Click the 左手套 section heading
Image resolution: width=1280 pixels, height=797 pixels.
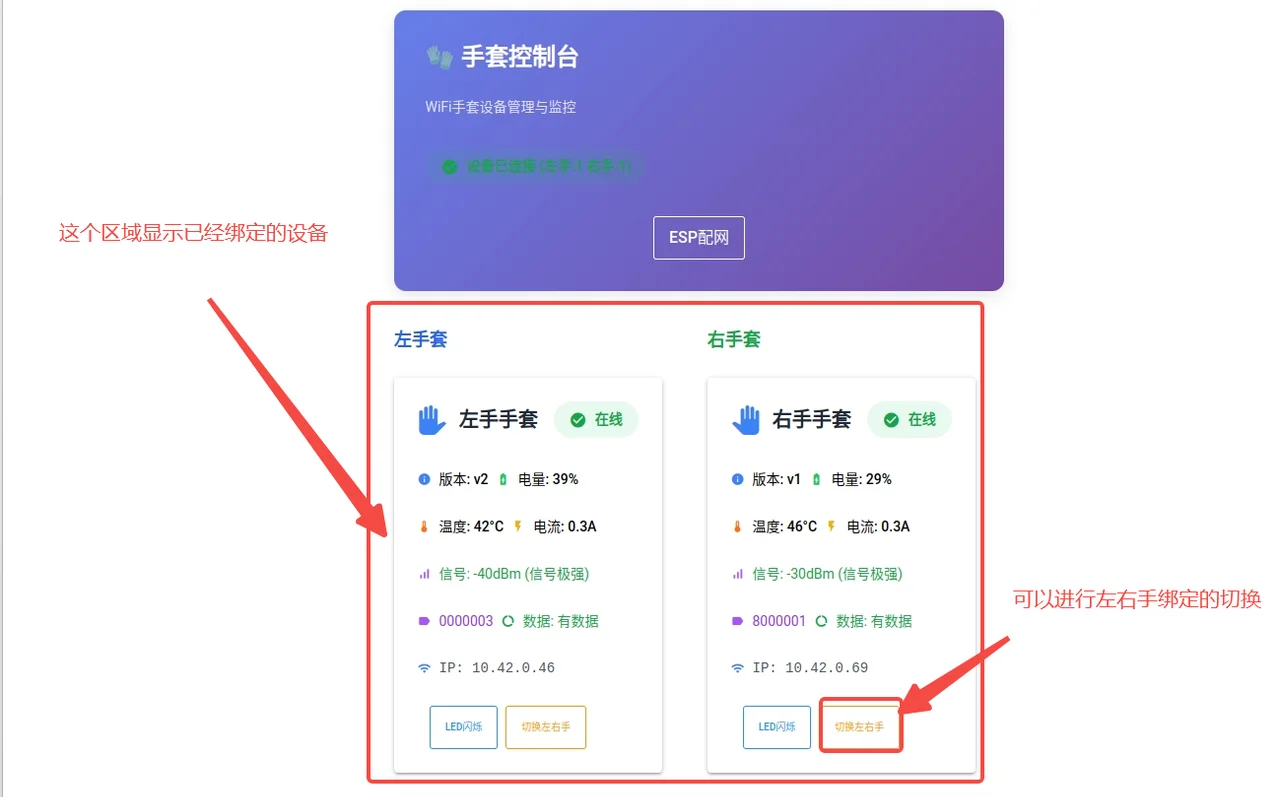pos(420,340)
